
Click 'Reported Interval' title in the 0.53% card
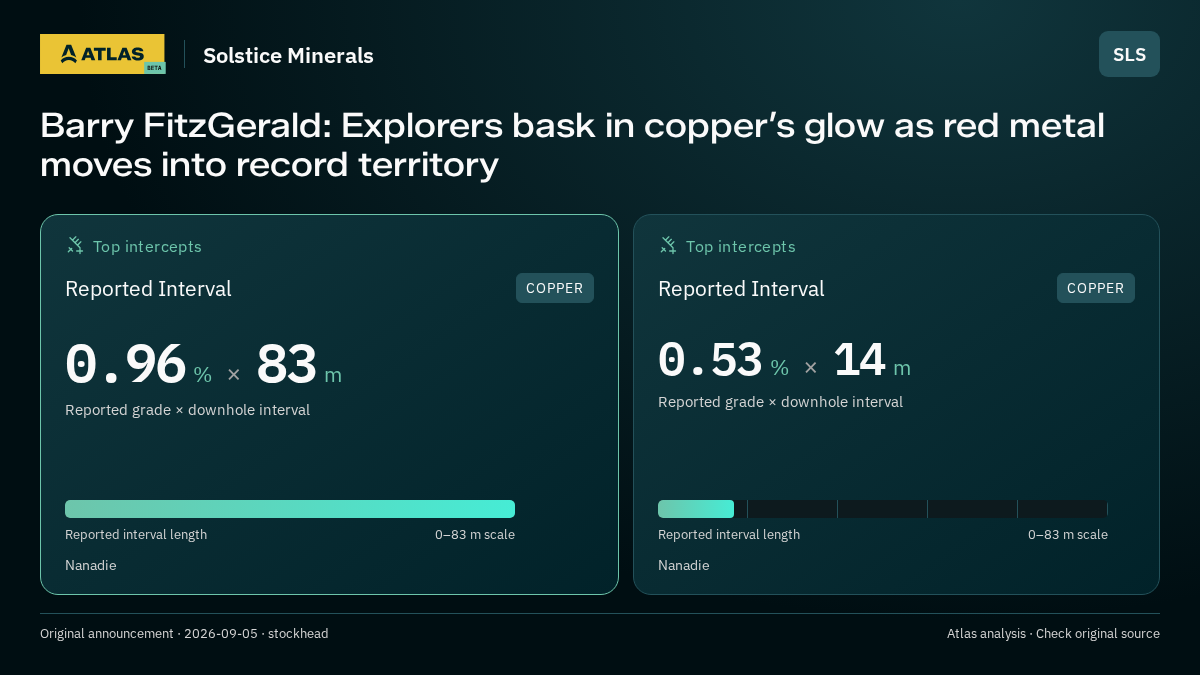click(x=741, y=289)
